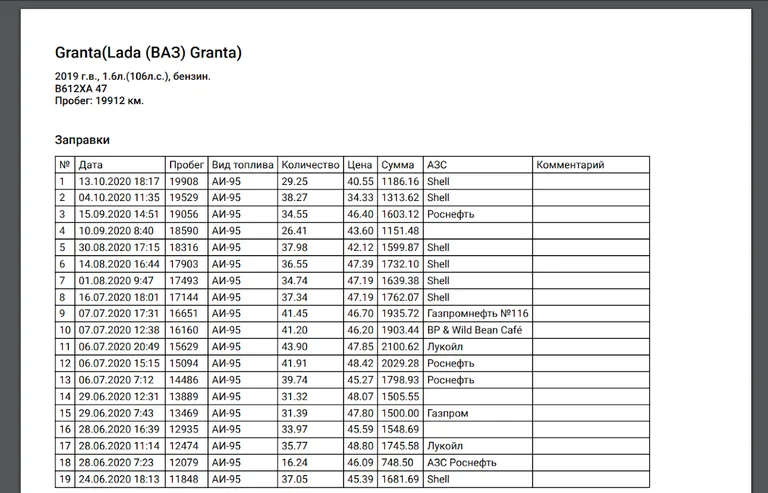Click sum value 1500.00

[400, 414]
